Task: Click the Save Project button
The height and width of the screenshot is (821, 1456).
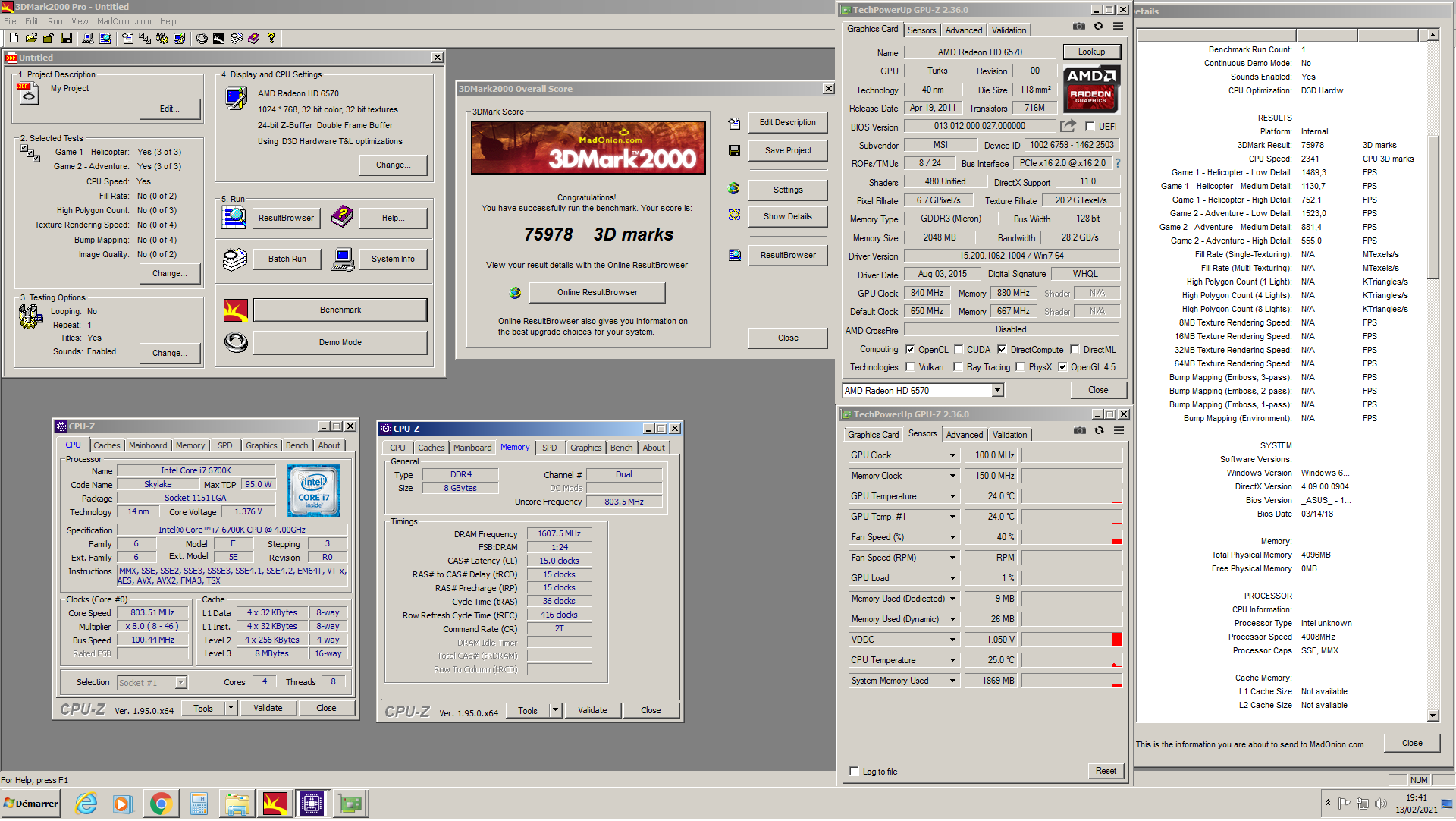Action: tap(788, 151)
